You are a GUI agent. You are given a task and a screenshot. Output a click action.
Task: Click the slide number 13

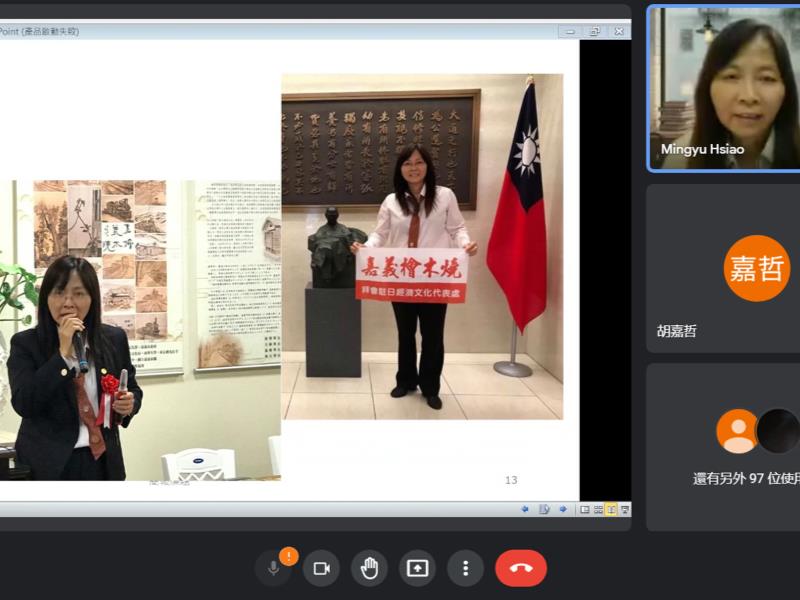(511, 480)
